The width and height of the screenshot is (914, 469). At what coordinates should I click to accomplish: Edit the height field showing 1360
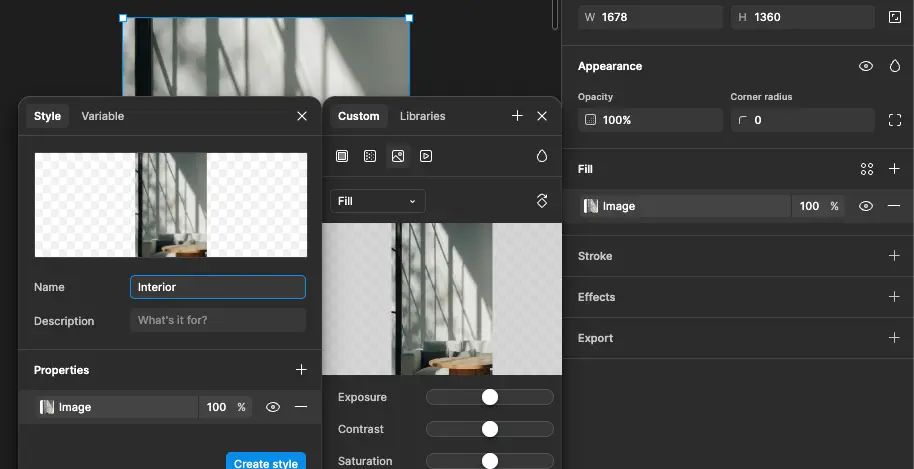coord(803,17)
